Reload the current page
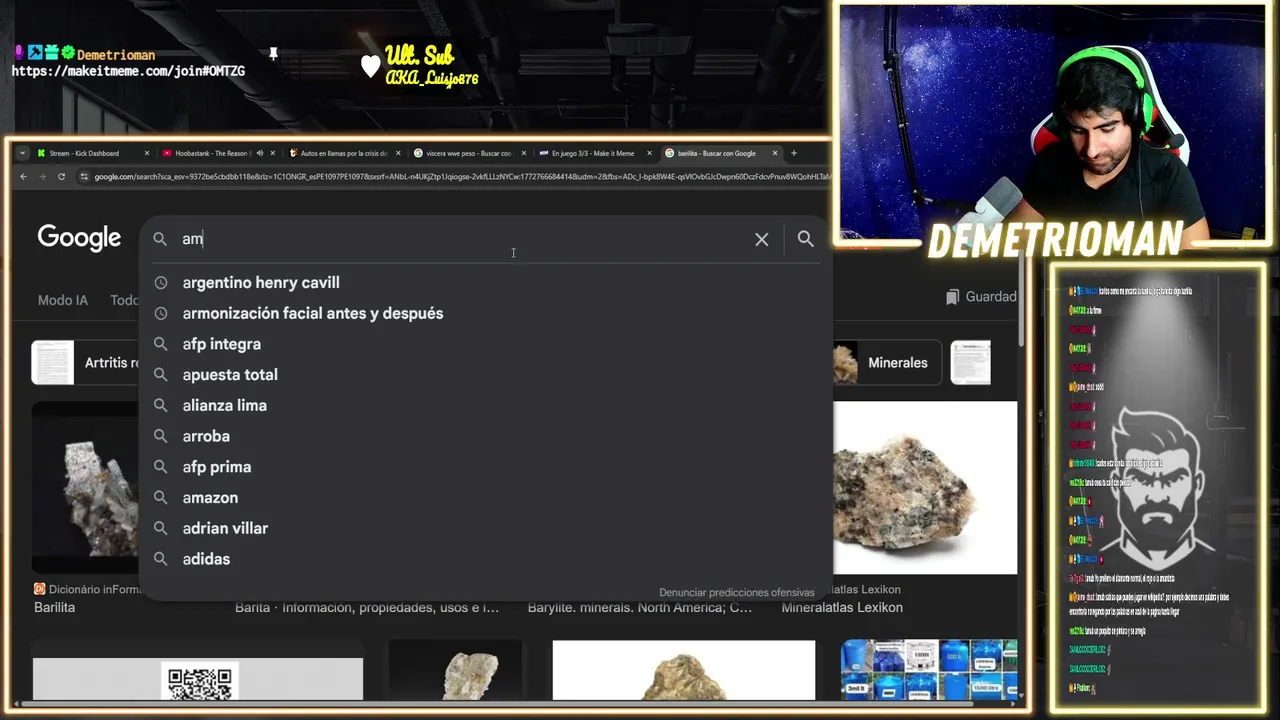This screenshot has width=1280, height=720. [61, 177]
